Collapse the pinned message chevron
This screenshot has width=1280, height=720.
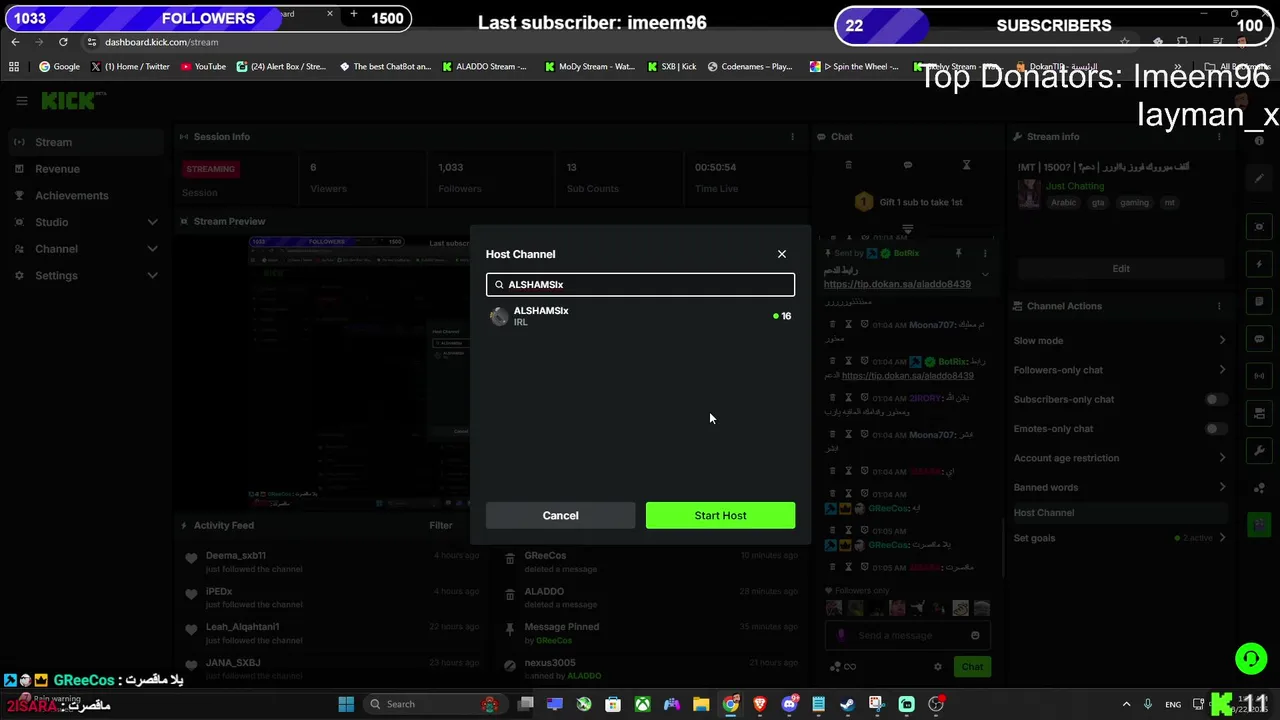(985, 274)
